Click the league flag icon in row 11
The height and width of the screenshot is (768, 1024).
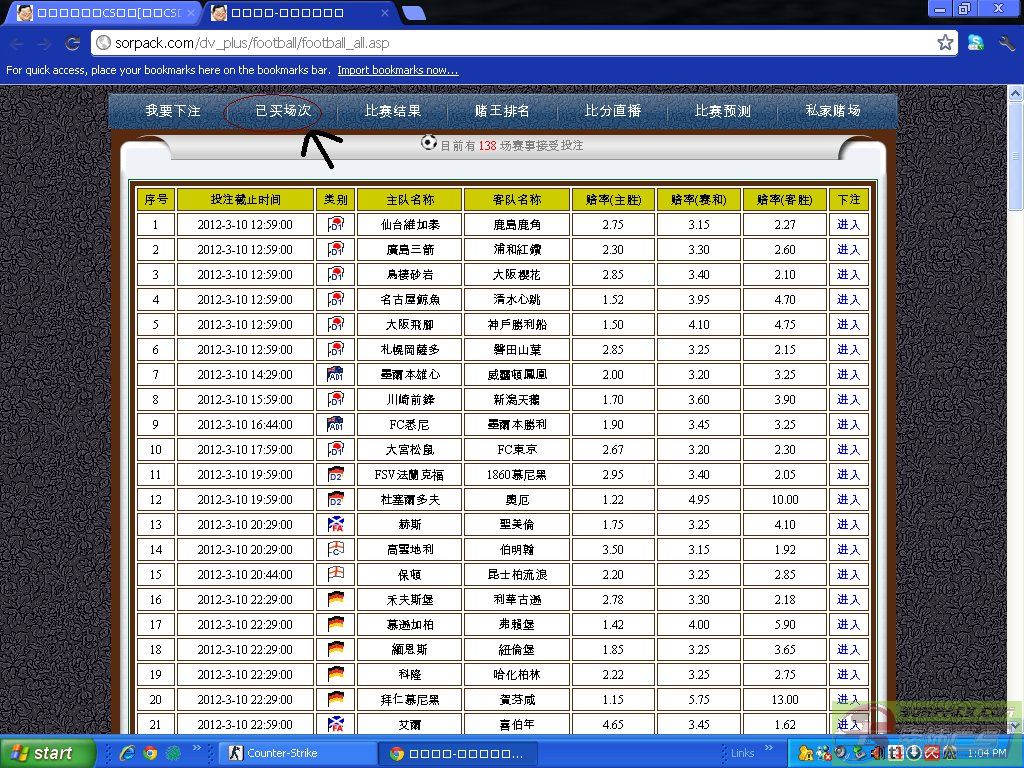pyautogui.click(x=336, y=474)
